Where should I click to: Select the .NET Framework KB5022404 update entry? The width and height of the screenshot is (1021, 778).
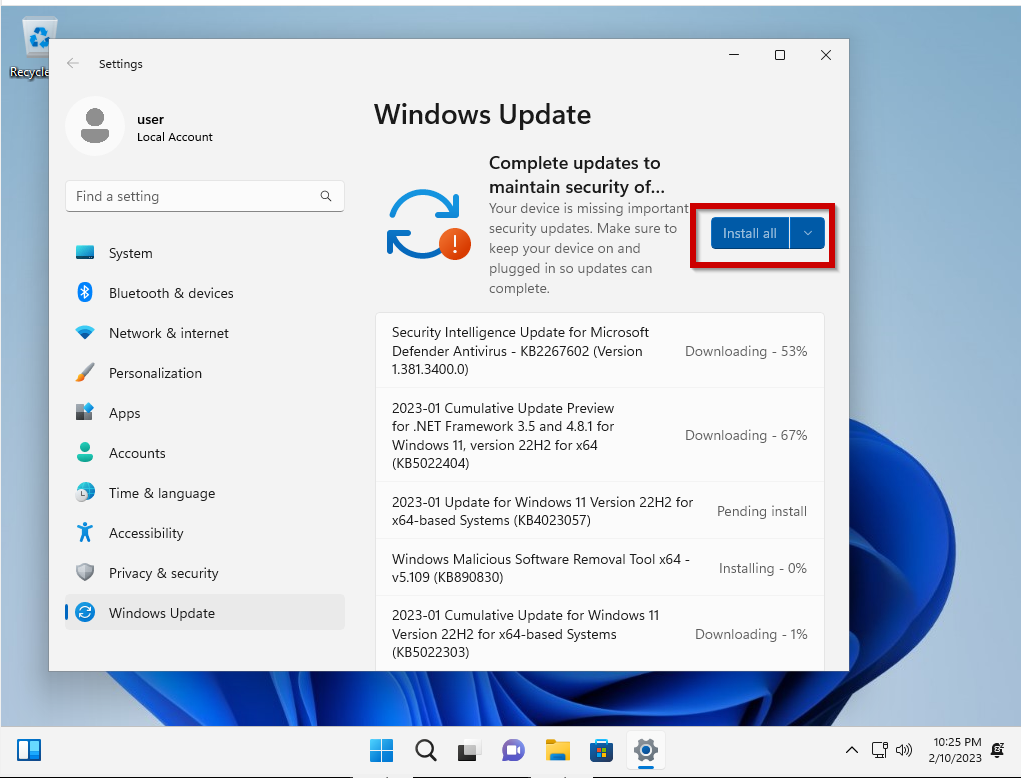600,436
